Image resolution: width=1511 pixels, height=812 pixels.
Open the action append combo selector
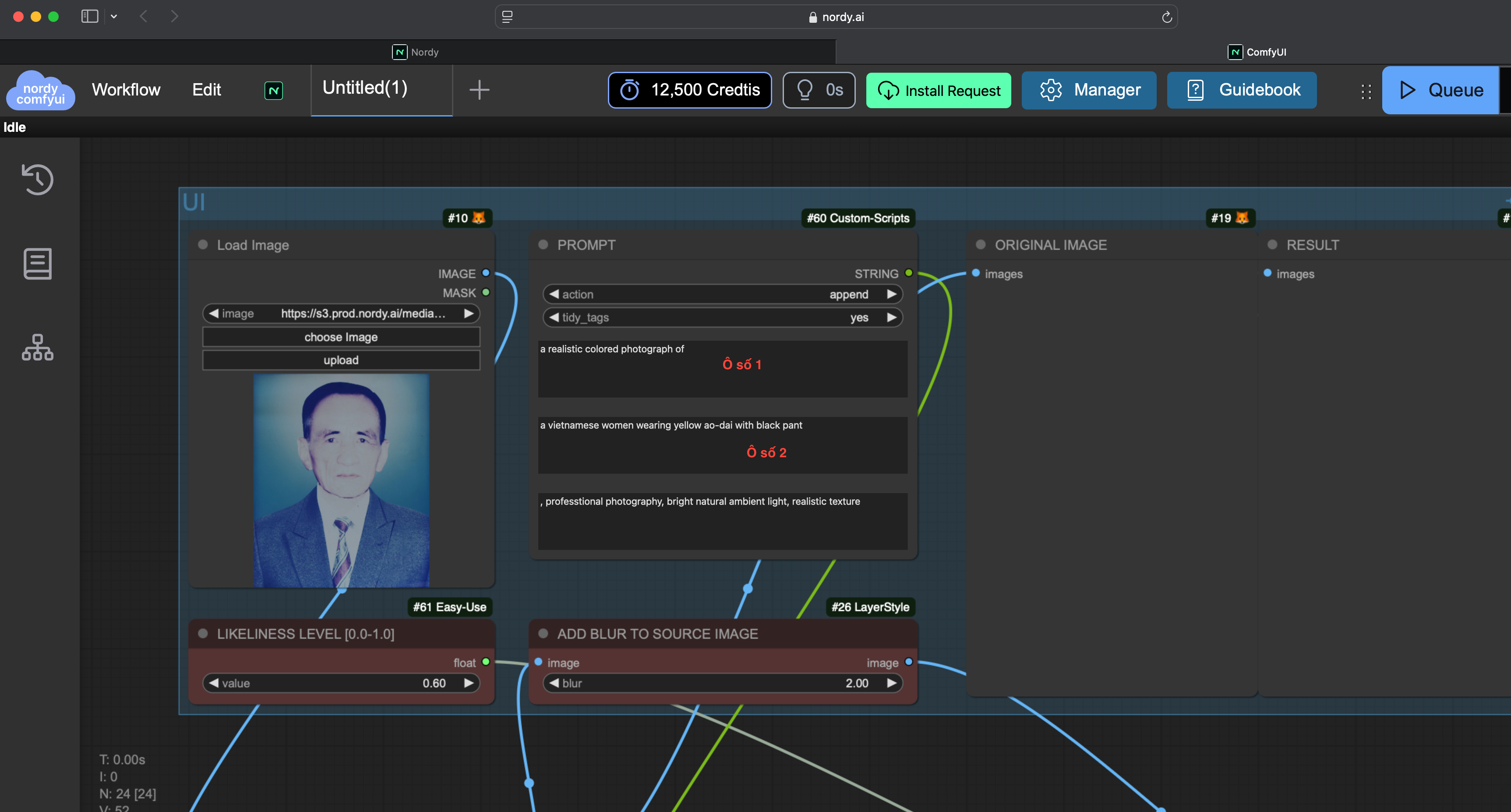[722, 294]
